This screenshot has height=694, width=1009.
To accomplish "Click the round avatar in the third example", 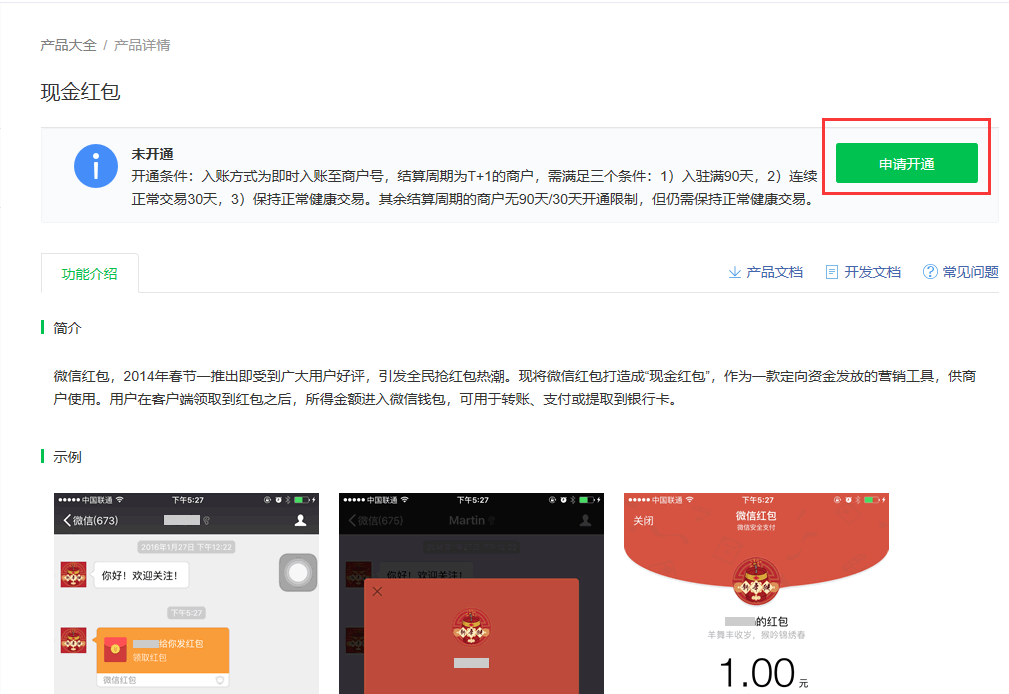I will 756,581.
